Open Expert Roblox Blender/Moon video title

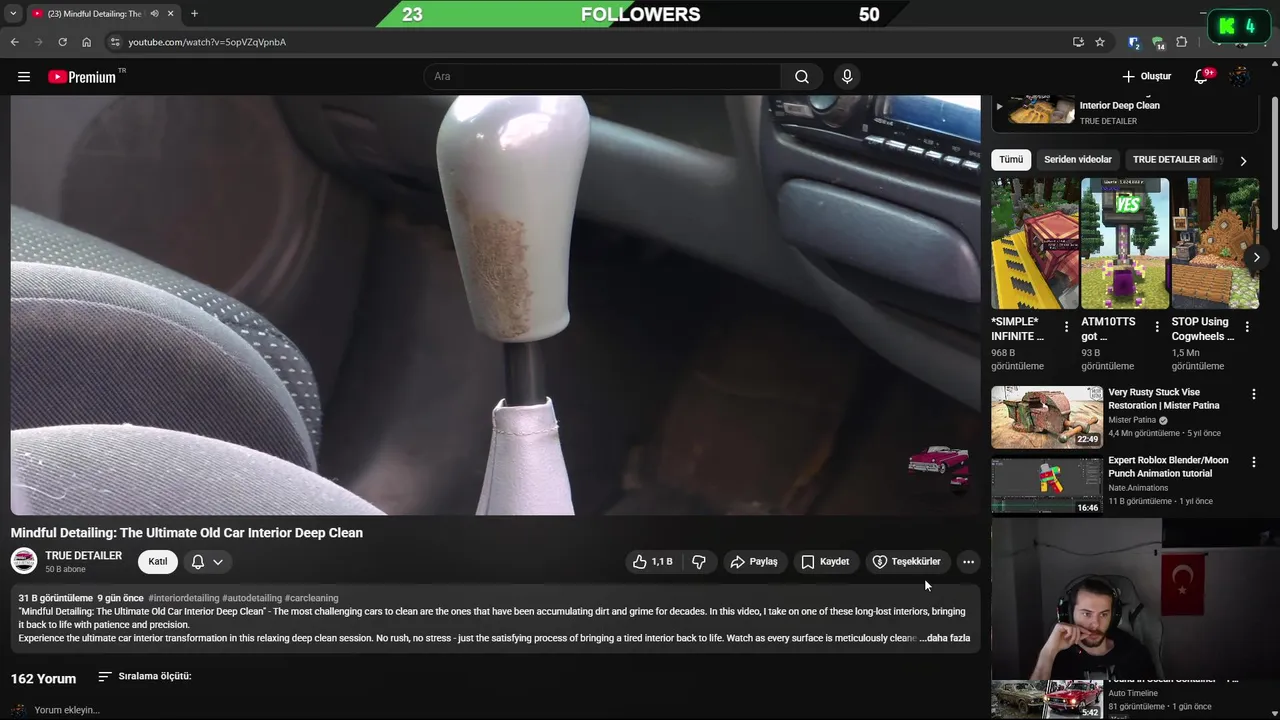1168,467
